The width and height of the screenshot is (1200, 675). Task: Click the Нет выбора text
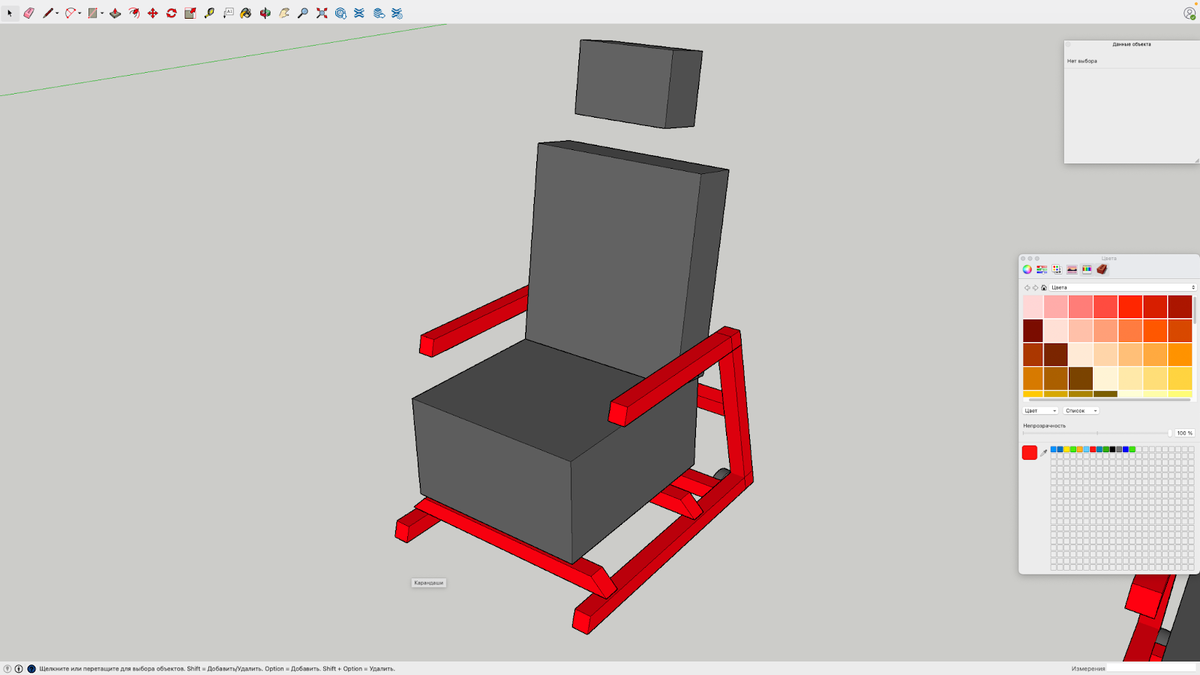point(1082,61)
